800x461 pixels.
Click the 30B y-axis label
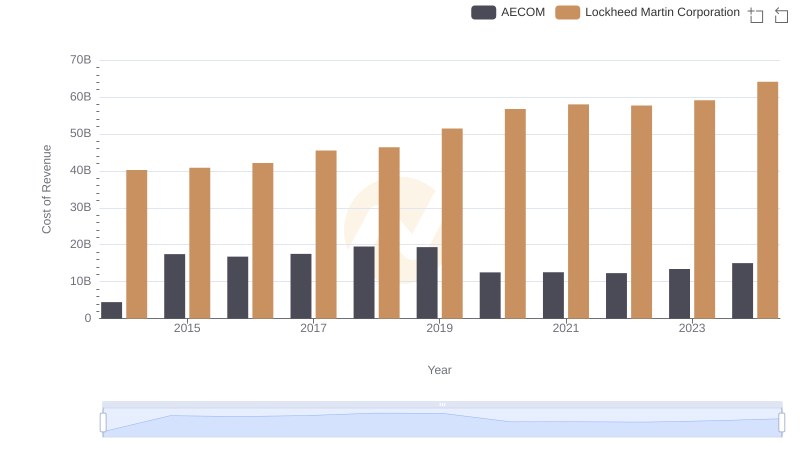pos(81,208)
